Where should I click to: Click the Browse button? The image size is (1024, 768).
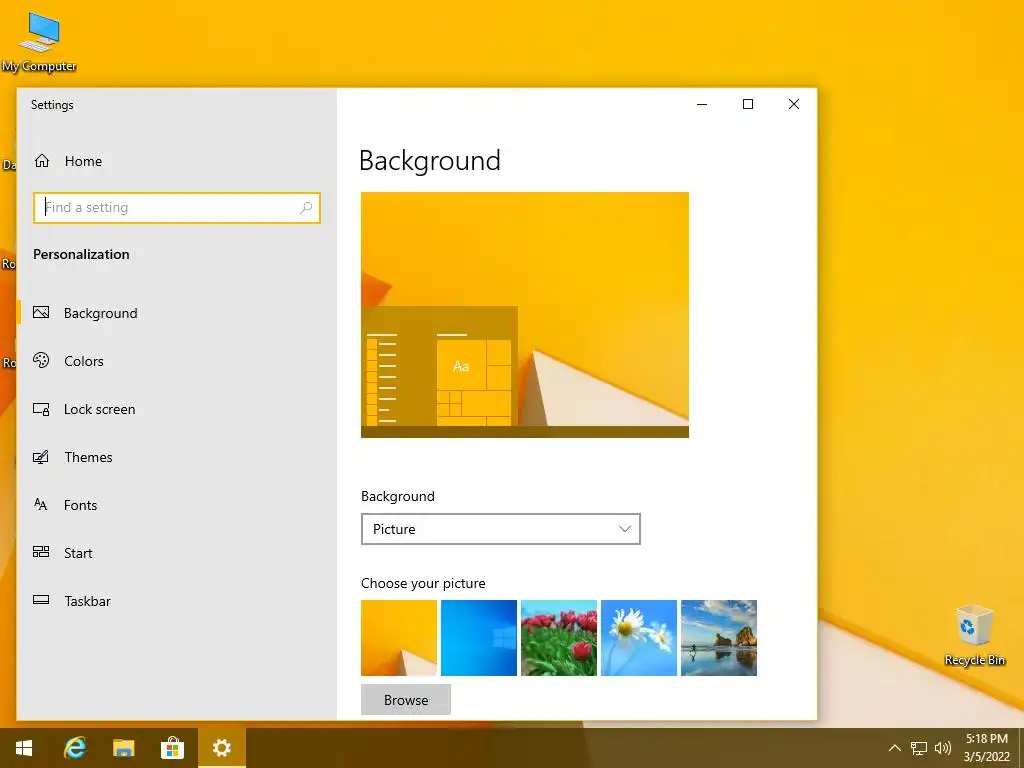tap(406, 699)
